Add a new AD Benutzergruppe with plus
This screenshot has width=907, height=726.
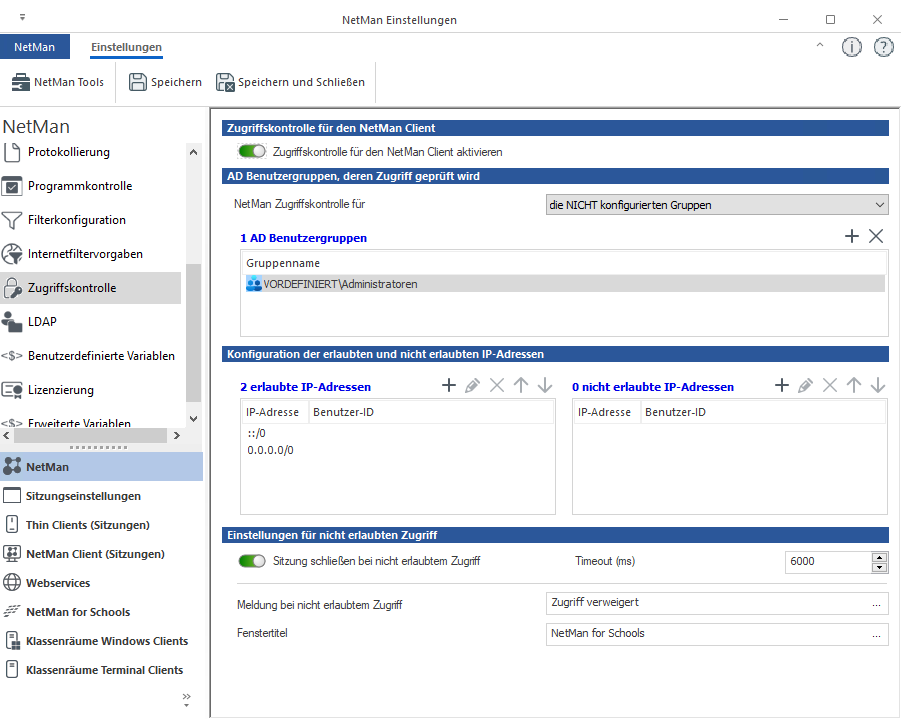tap(852, 236)
